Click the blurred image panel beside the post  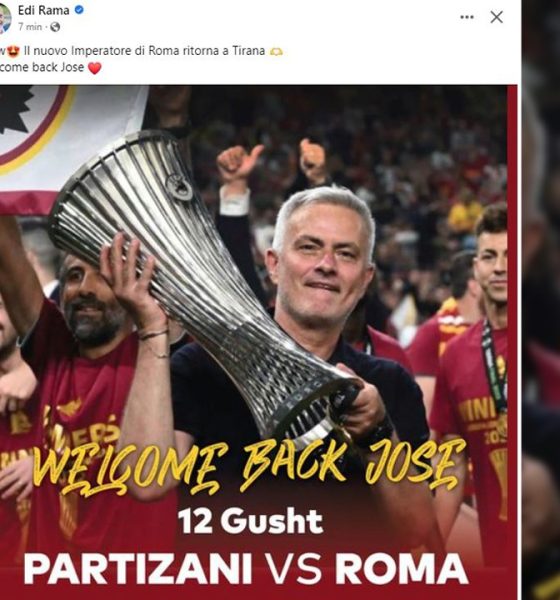(x=541, y=300)
